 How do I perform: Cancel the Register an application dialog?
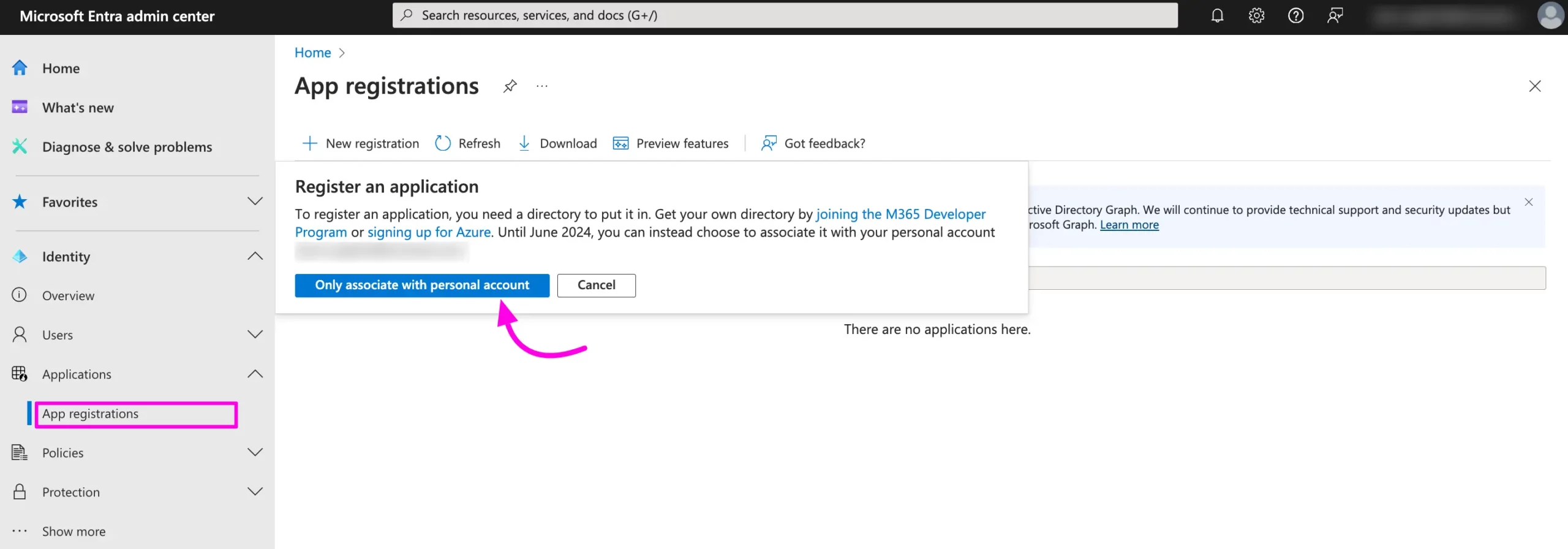[x=596, y=285]
